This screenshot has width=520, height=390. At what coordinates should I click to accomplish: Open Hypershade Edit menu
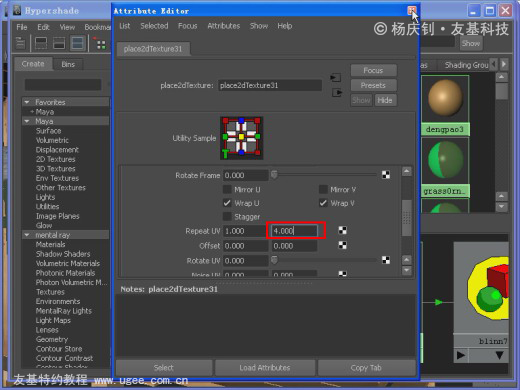[x=43, y=27]
